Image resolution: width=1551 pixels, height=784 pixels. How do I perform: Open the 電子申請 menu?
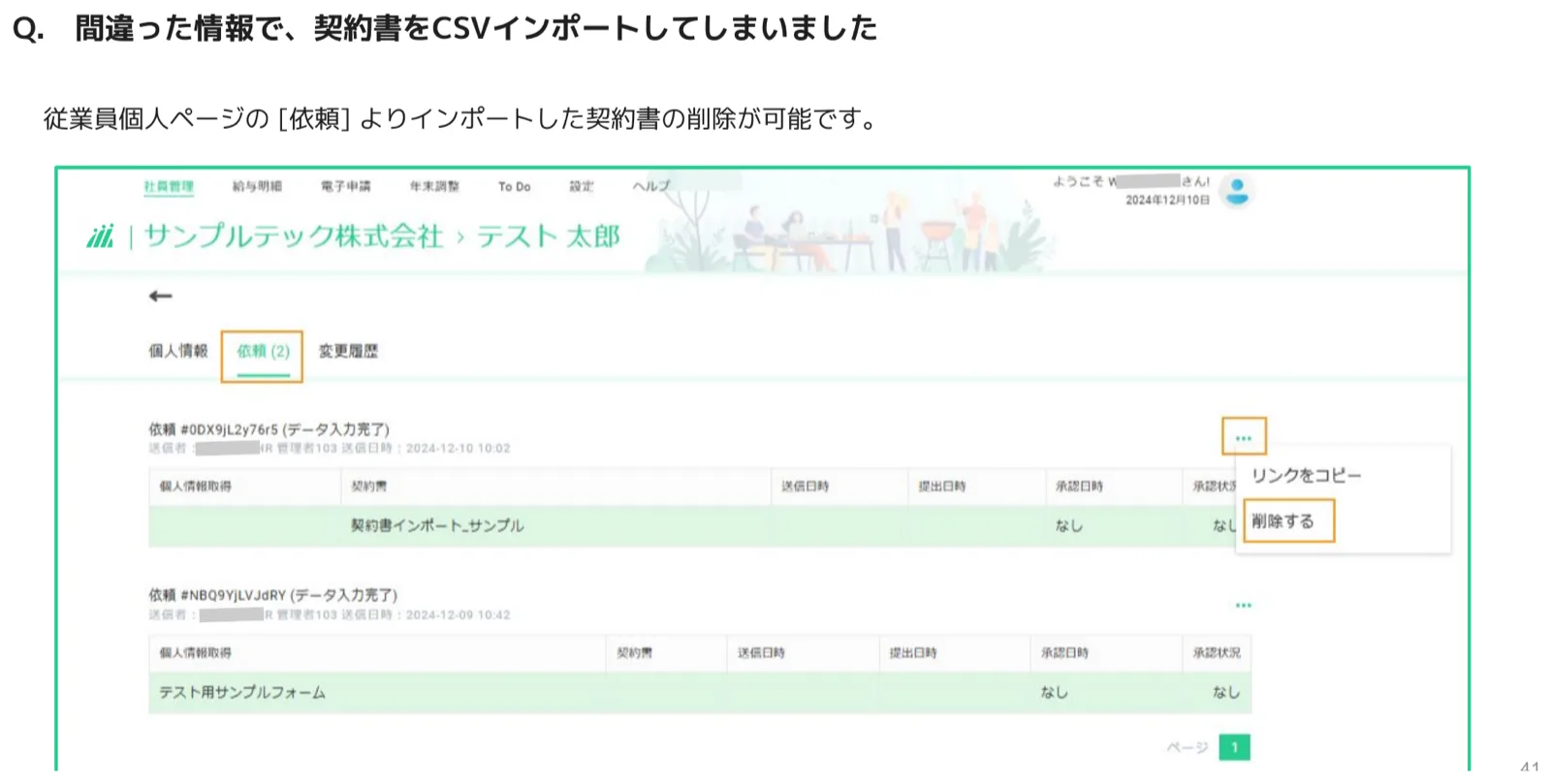(x=346, y=186)
